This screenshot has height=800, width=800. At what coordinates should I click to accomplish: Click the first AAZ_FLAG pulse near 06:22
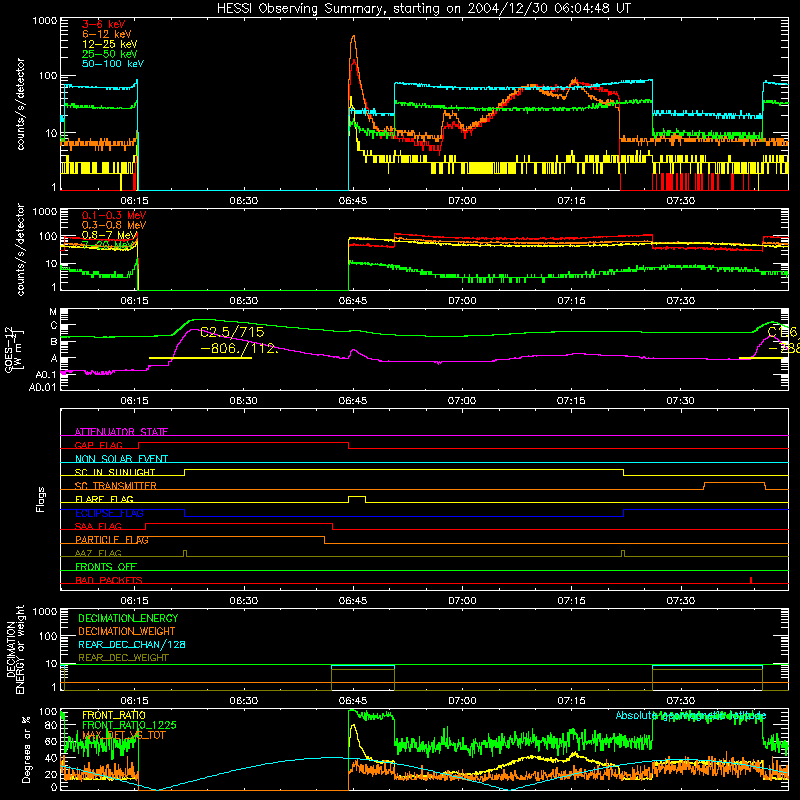(185, 553)
